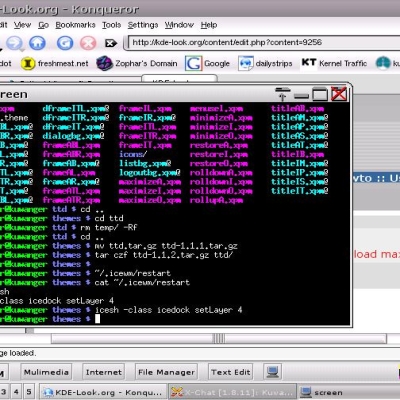The width and height of the screenshot is (400, 400).
Task: Open the Help menu
Action: click(x=209, y=25)
